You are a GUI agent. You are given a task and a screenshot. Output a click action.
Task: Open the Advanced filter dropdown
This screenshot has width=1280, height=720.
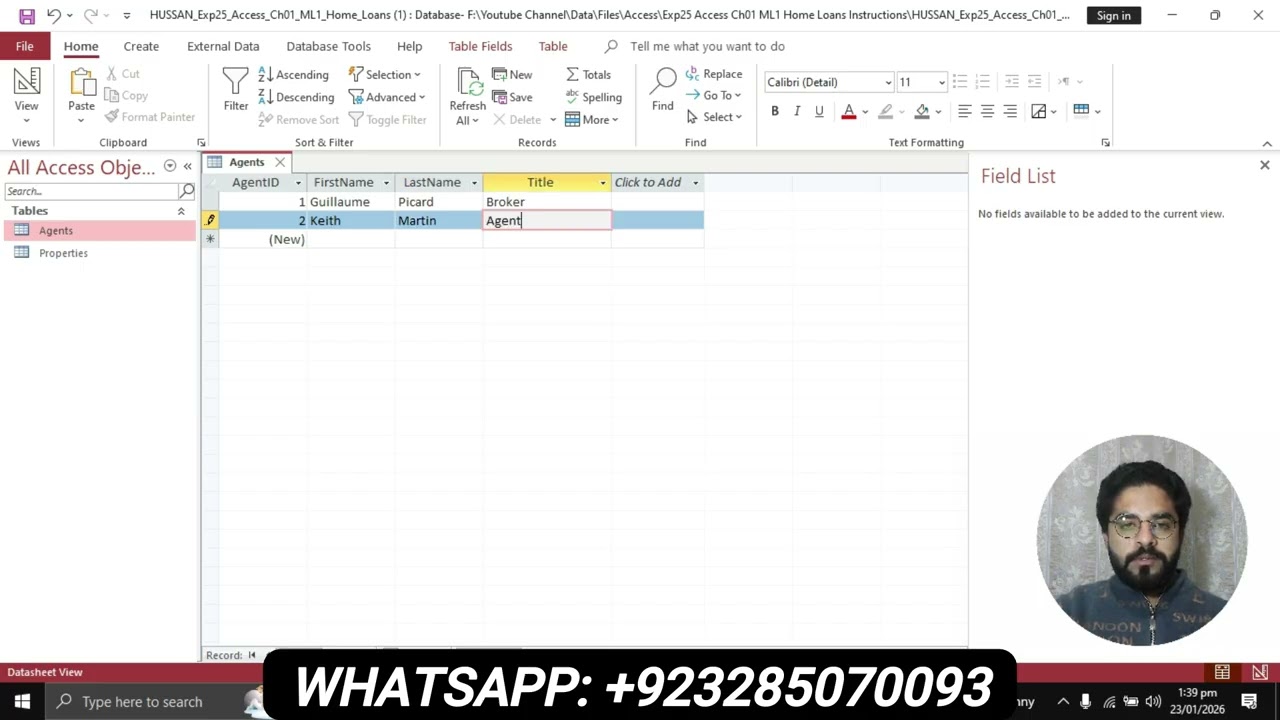coord(387,97)
